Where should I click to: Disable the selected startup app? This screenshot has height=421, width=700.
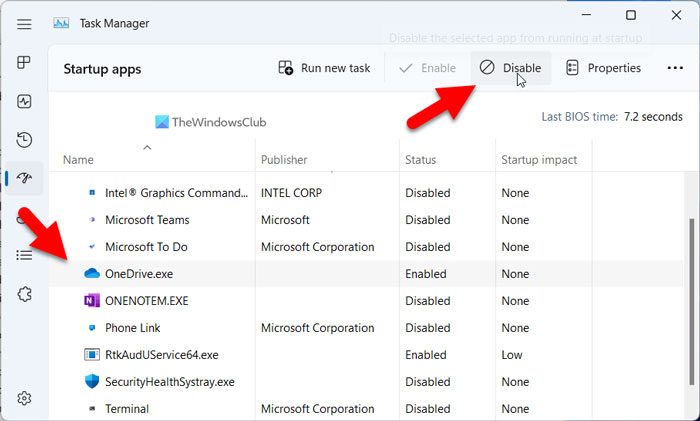510,68
